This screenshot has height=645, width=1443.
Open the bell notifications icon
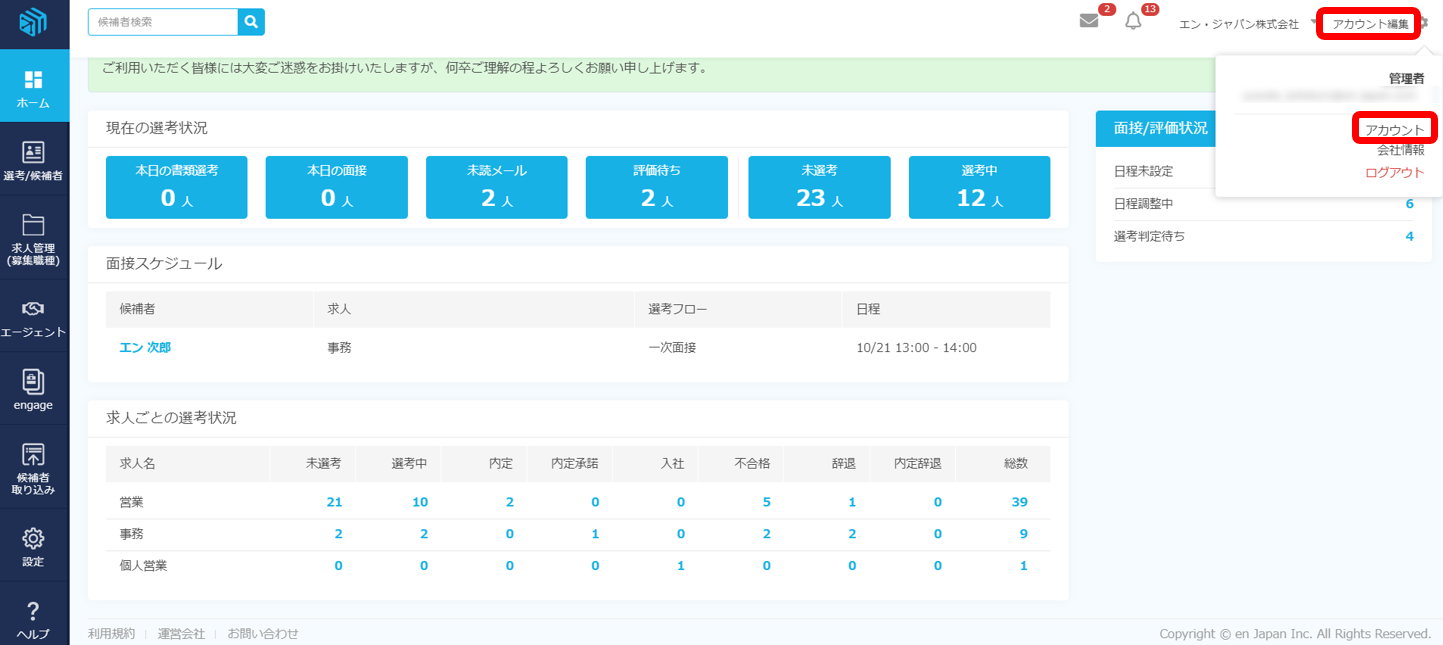point(1133,21)
